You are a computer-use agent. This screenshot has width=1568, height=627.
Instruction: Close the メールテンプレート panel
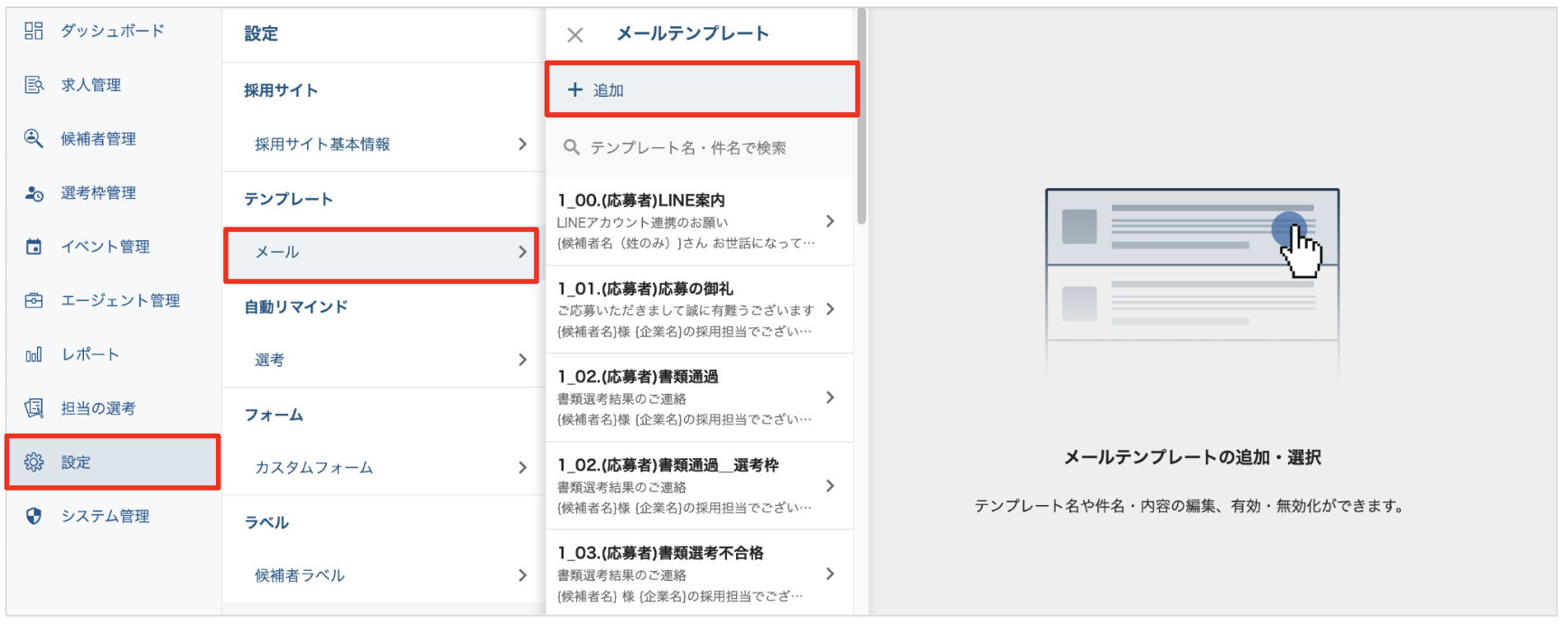click(575, 35)
